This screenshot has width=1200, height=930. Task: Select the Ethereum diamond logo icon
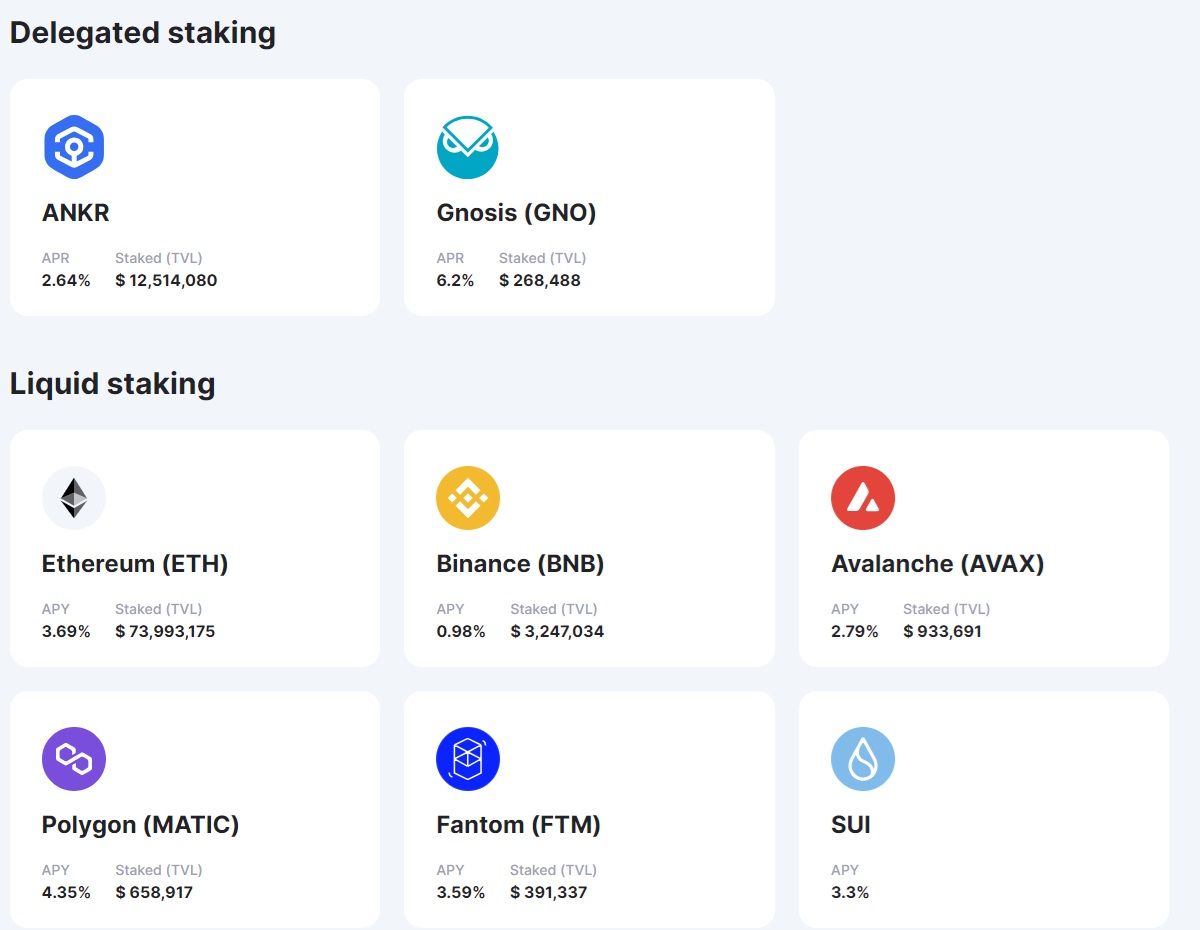[74, 498]
